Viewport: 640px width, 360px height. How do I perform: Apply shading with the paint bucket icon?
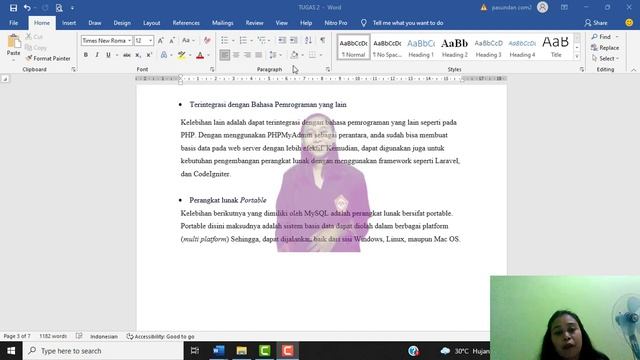pyautogui.click(x=294, y=55)
